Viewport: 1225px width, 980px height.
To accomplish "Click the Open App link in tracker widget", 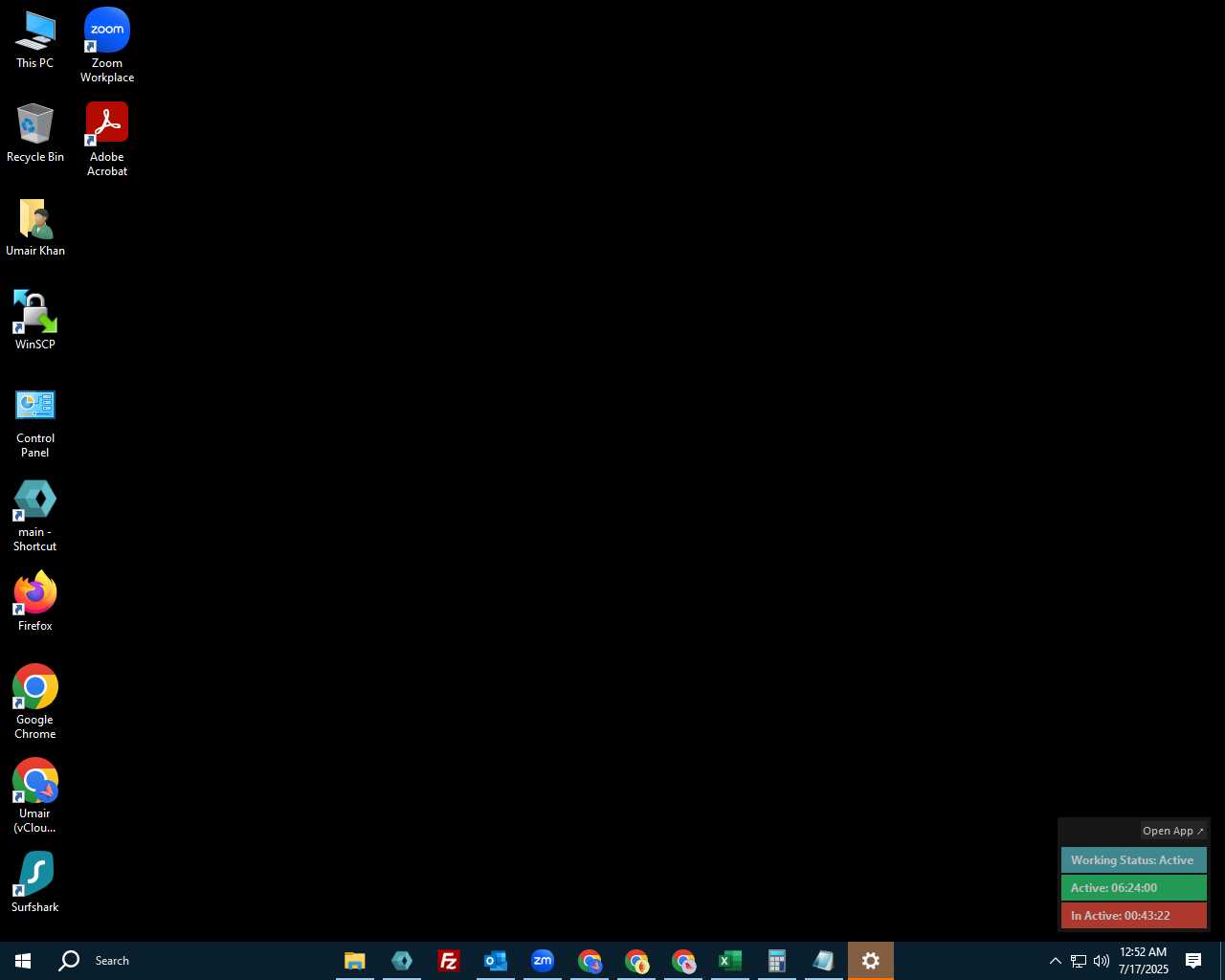I will point(1173,831).
